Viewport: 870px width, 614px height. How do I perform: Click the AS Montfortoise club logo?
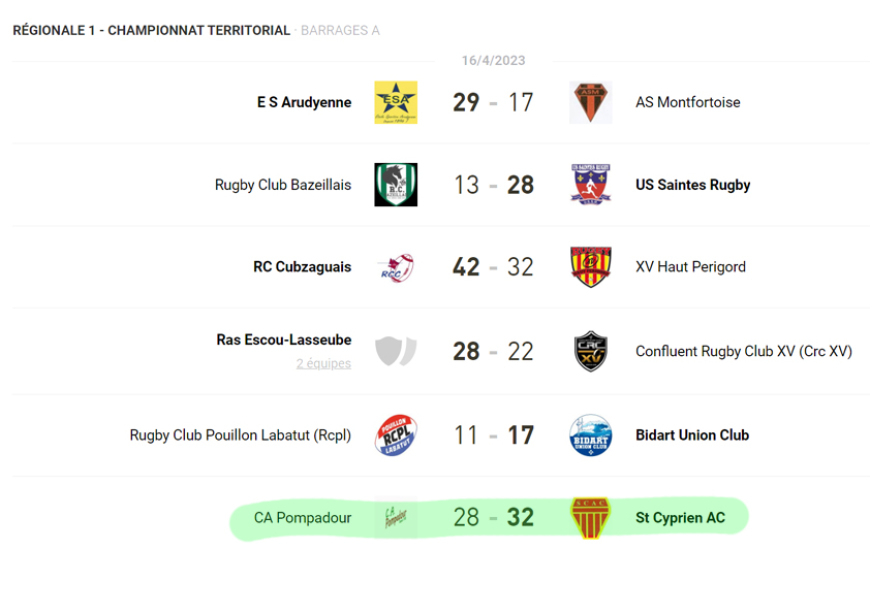pos(590,102)
